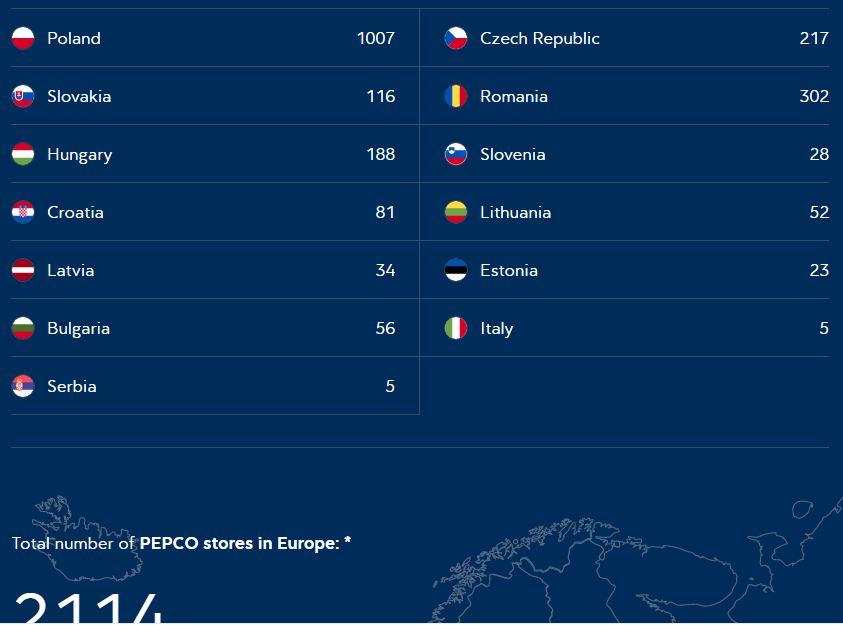Click the Croatia flag icon
Image resolution: width=843 pixels, height=625 pixels.
click(23, 212)
